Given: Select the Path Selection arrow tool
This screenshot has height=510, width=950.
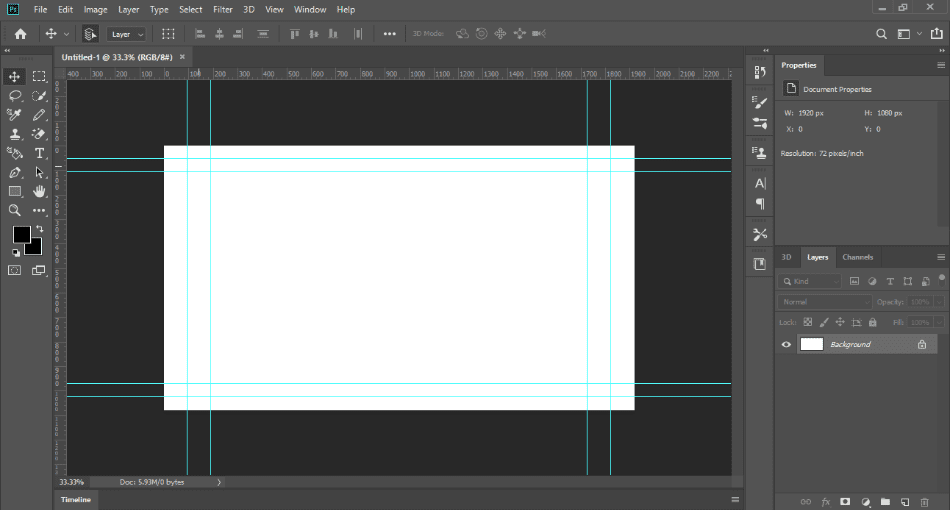Looking at the screenshot, I should [39, 173].
